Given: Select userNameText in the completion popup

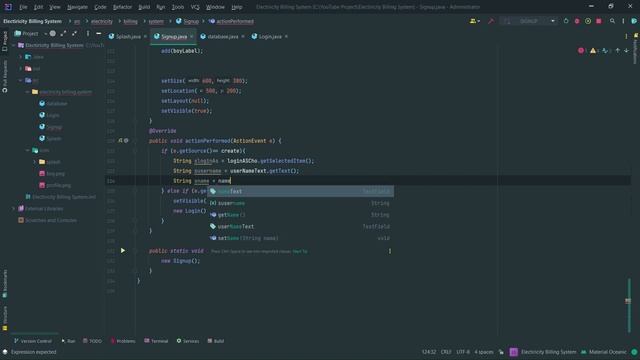Looking at the screenshot, I should tap(300, 227).
